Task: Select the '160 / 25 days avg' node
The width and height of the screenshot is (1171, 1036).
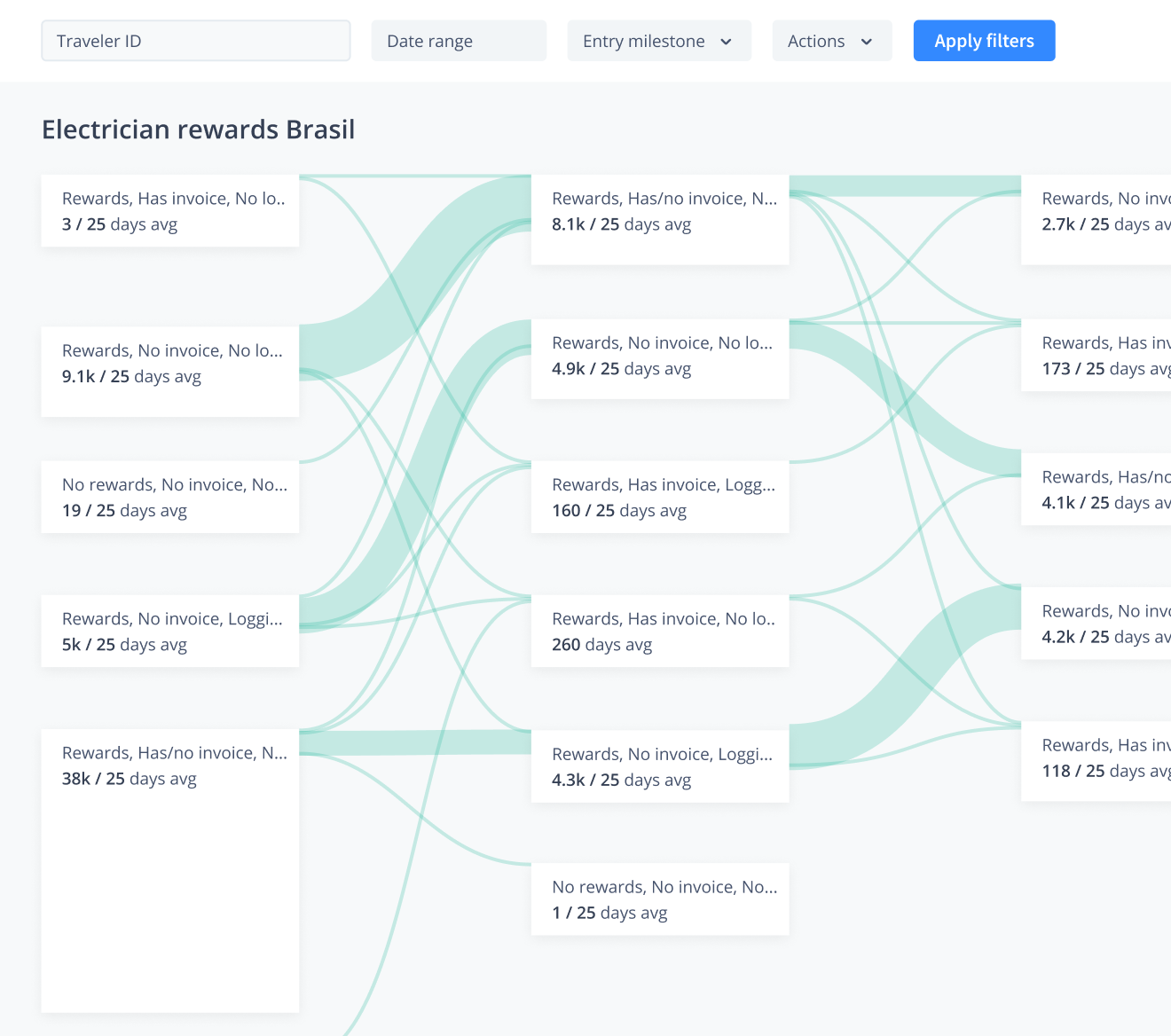Action: pos(660,497)
